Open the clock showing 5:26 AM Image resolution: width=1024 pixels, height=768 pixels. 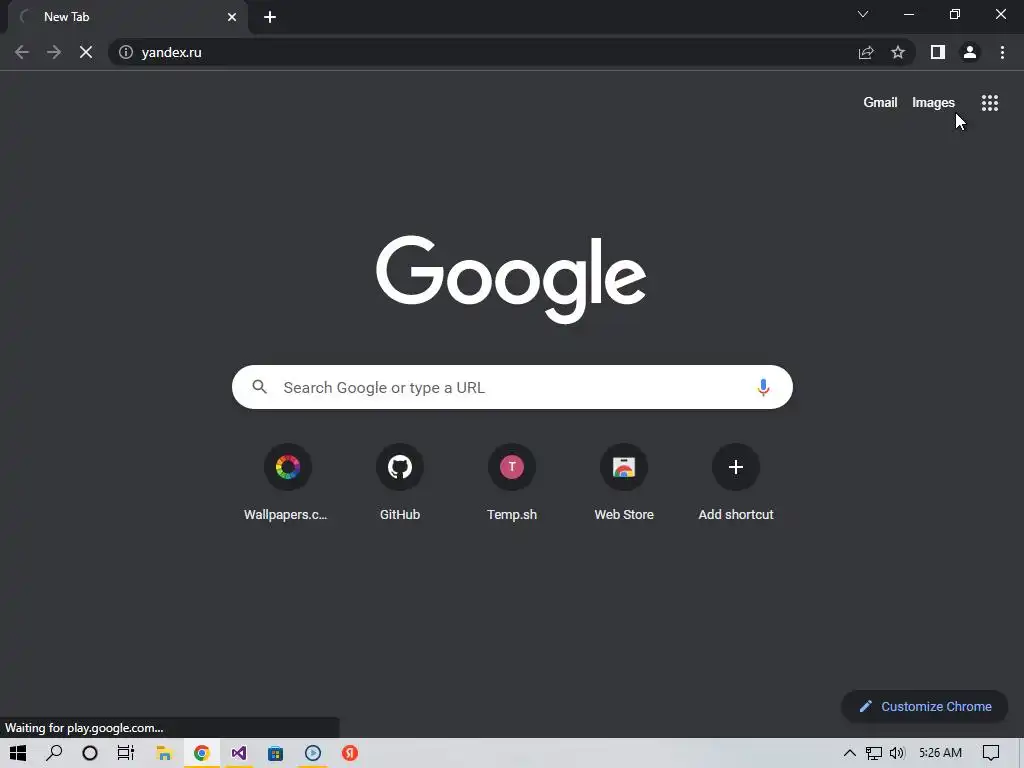point(940,753)
